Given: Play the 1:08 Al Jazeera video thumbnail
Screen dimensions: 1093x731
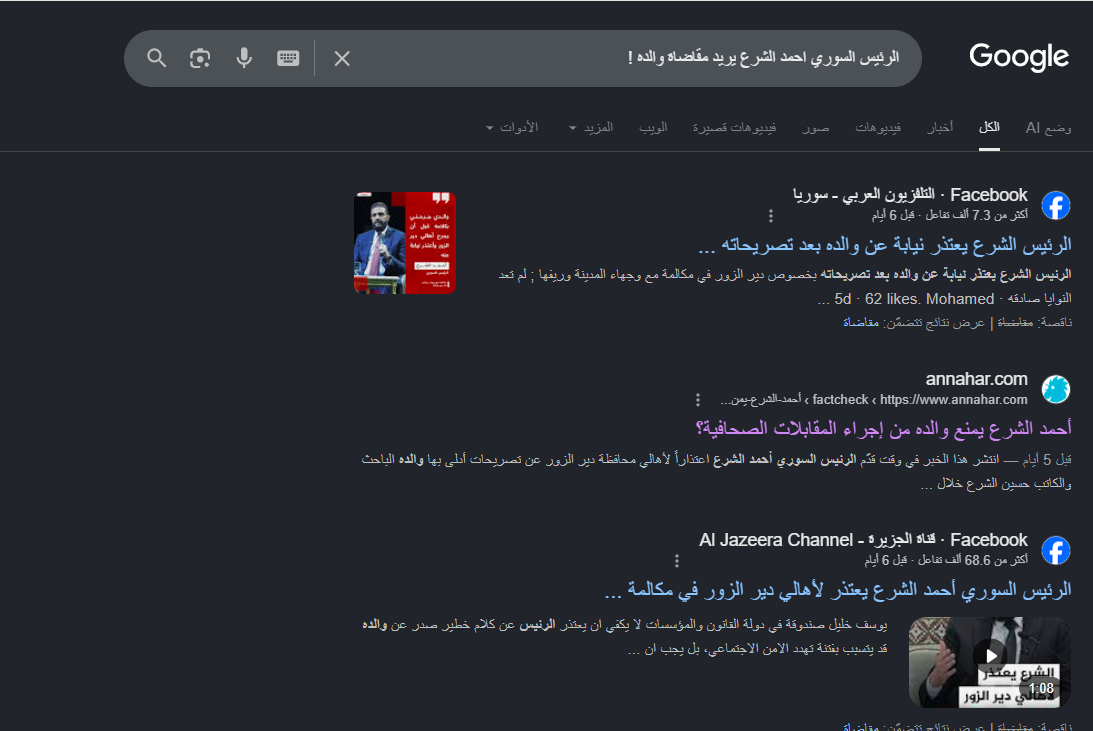Looking at the screenshot, I should (989, 662).
